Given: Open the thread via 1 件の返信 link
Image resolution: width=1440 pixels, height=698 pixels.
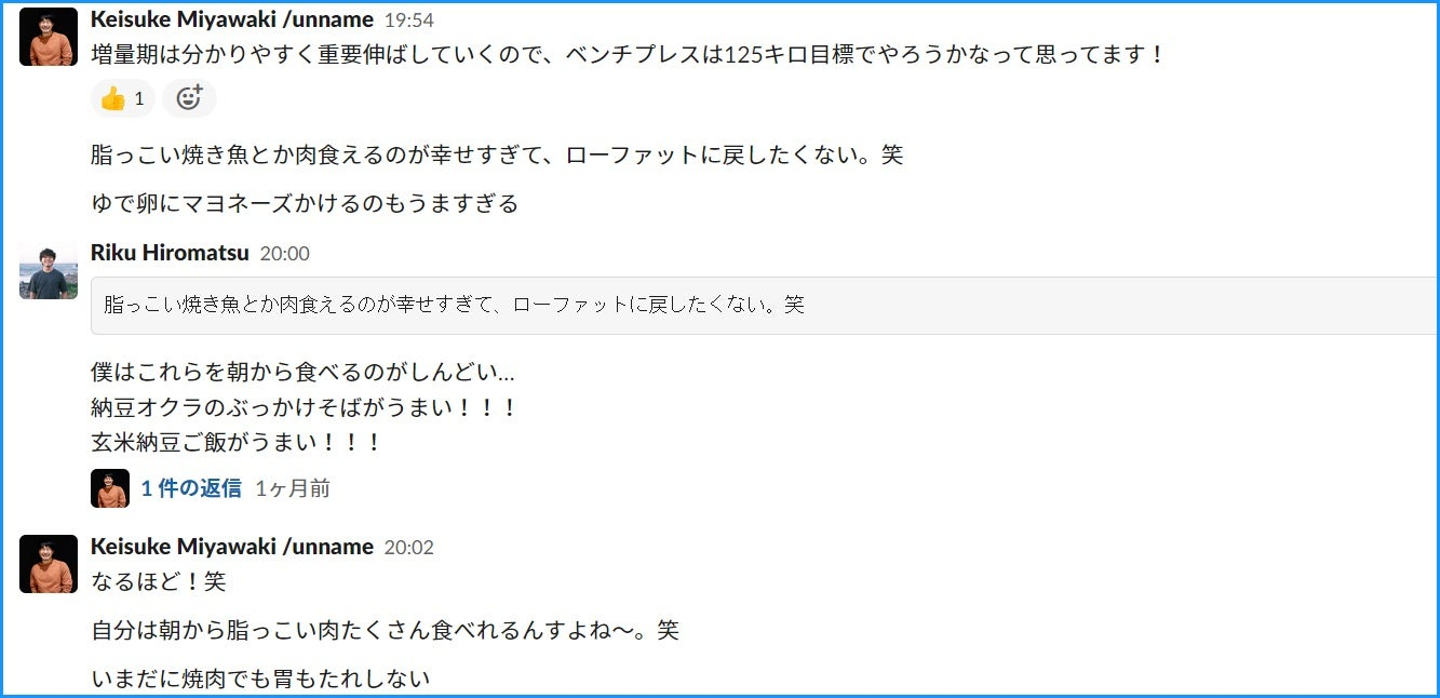Looking at the screenshot, I should [191, 488].
